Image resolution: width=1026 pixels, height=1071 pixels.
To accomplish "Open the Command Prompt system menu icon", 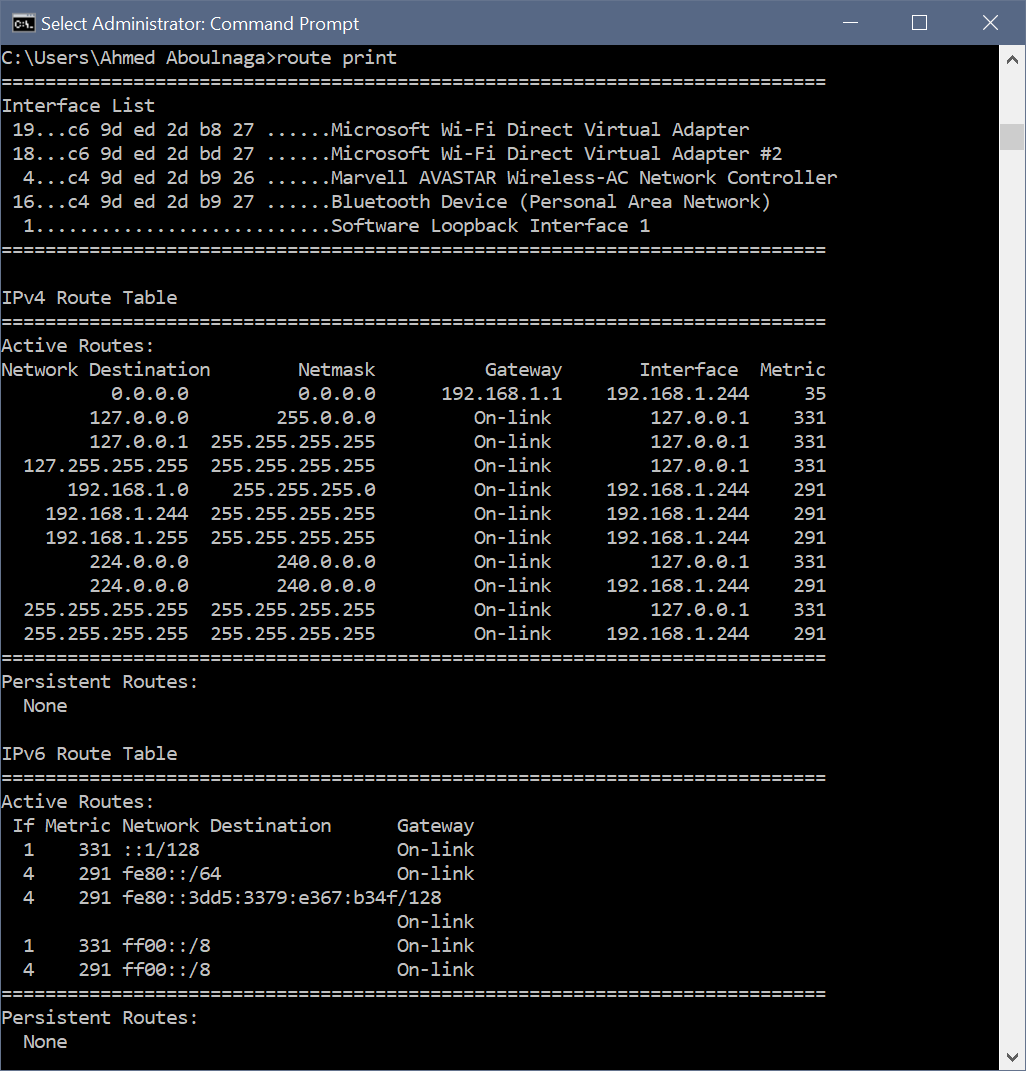I will pyautogui.click(x=21, y=23).
